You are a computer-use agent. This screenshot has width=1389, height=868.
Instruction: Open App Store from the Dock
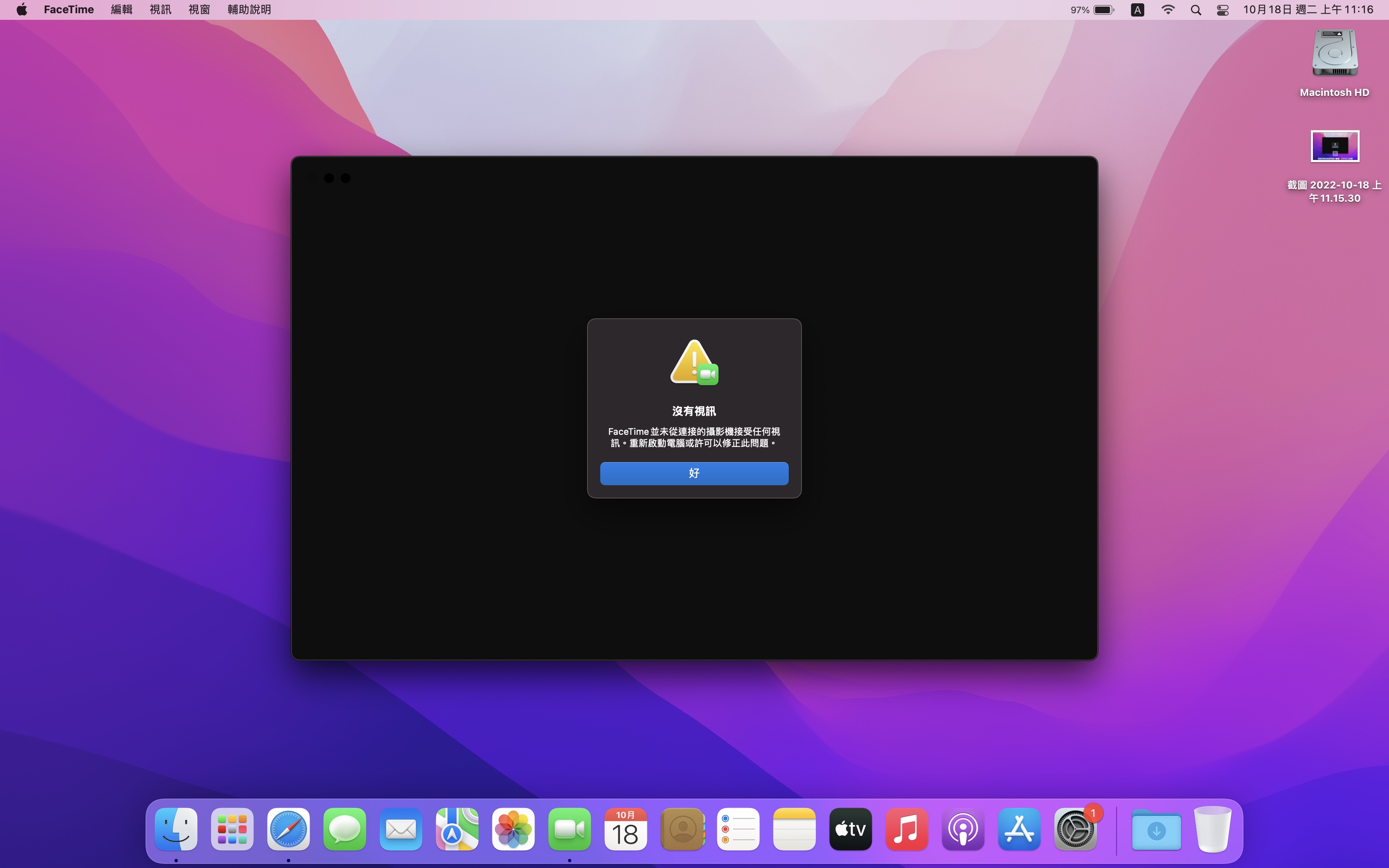point(1019,829)
